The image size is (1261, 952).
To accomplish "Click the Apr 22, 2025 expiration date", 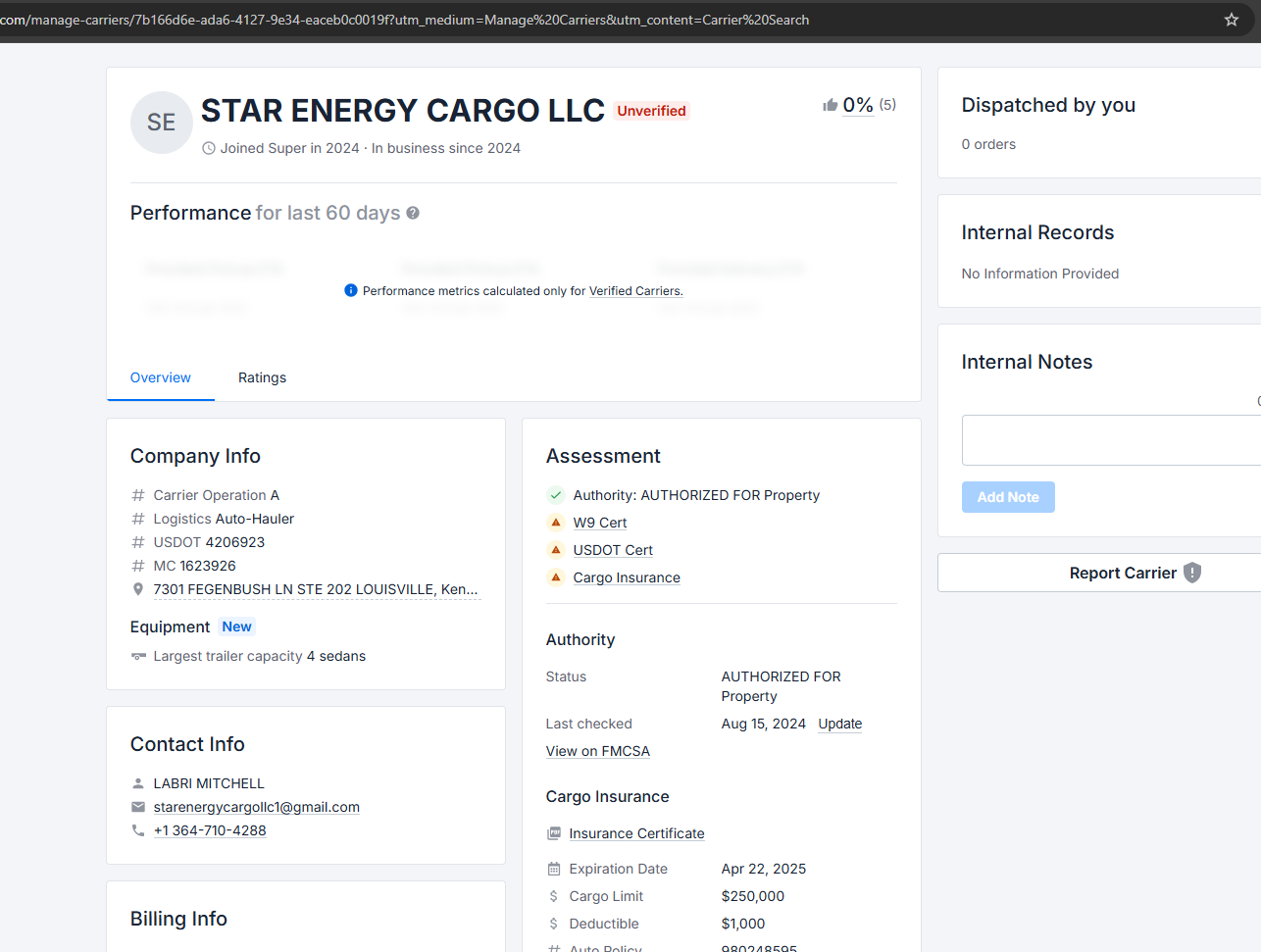I will point(764,869).
